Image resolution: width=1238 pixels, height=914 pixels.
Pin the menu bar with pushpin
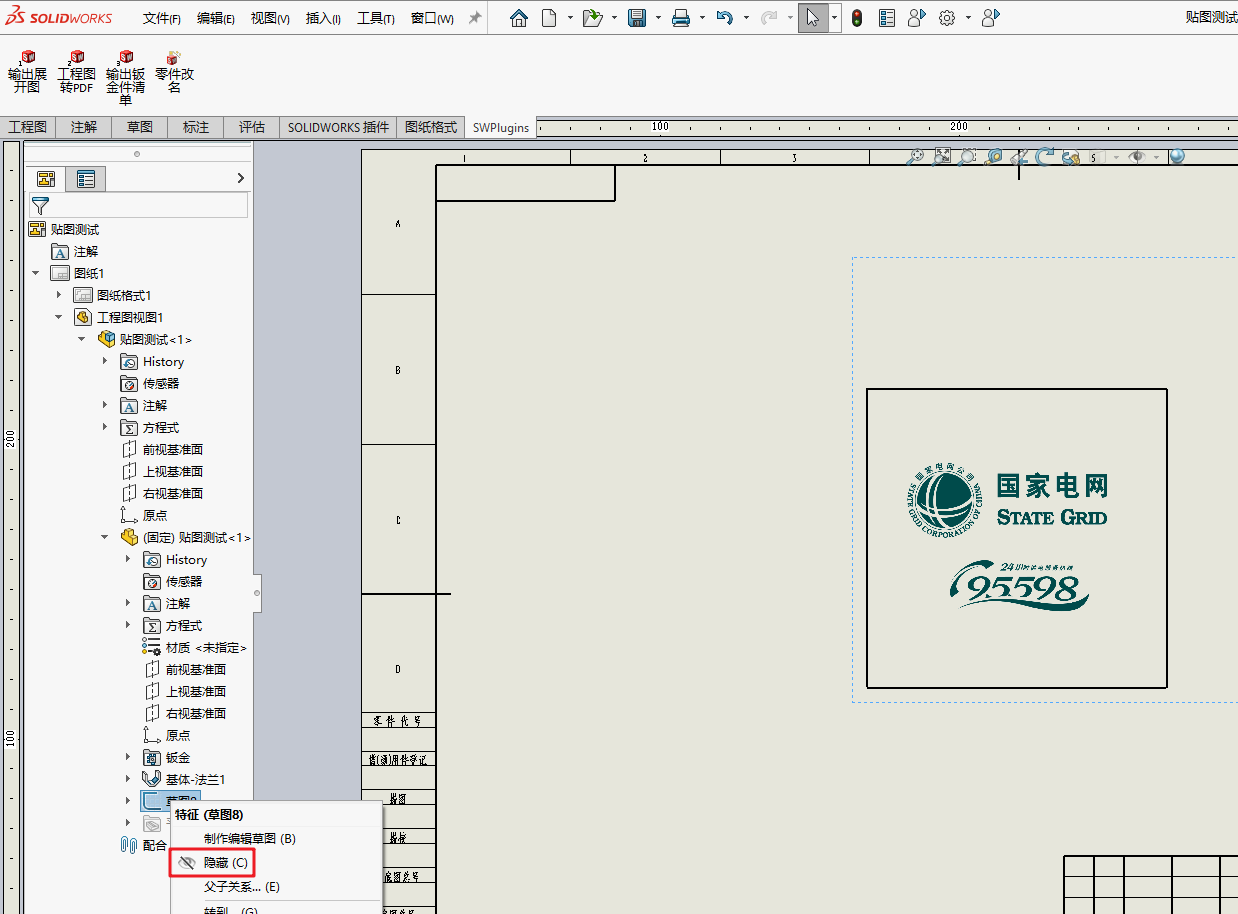coord(475,18)
